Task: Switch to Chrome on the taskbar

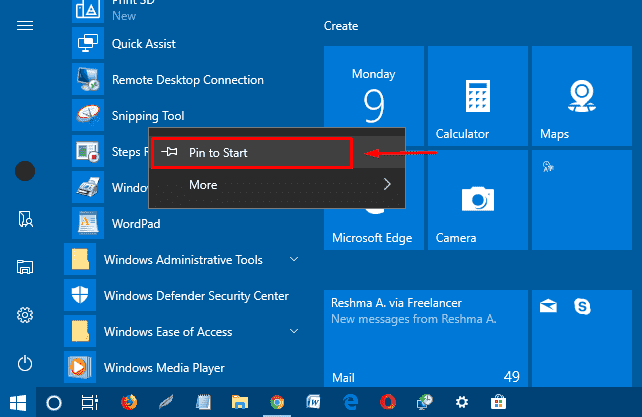Action: coord(277,402)
